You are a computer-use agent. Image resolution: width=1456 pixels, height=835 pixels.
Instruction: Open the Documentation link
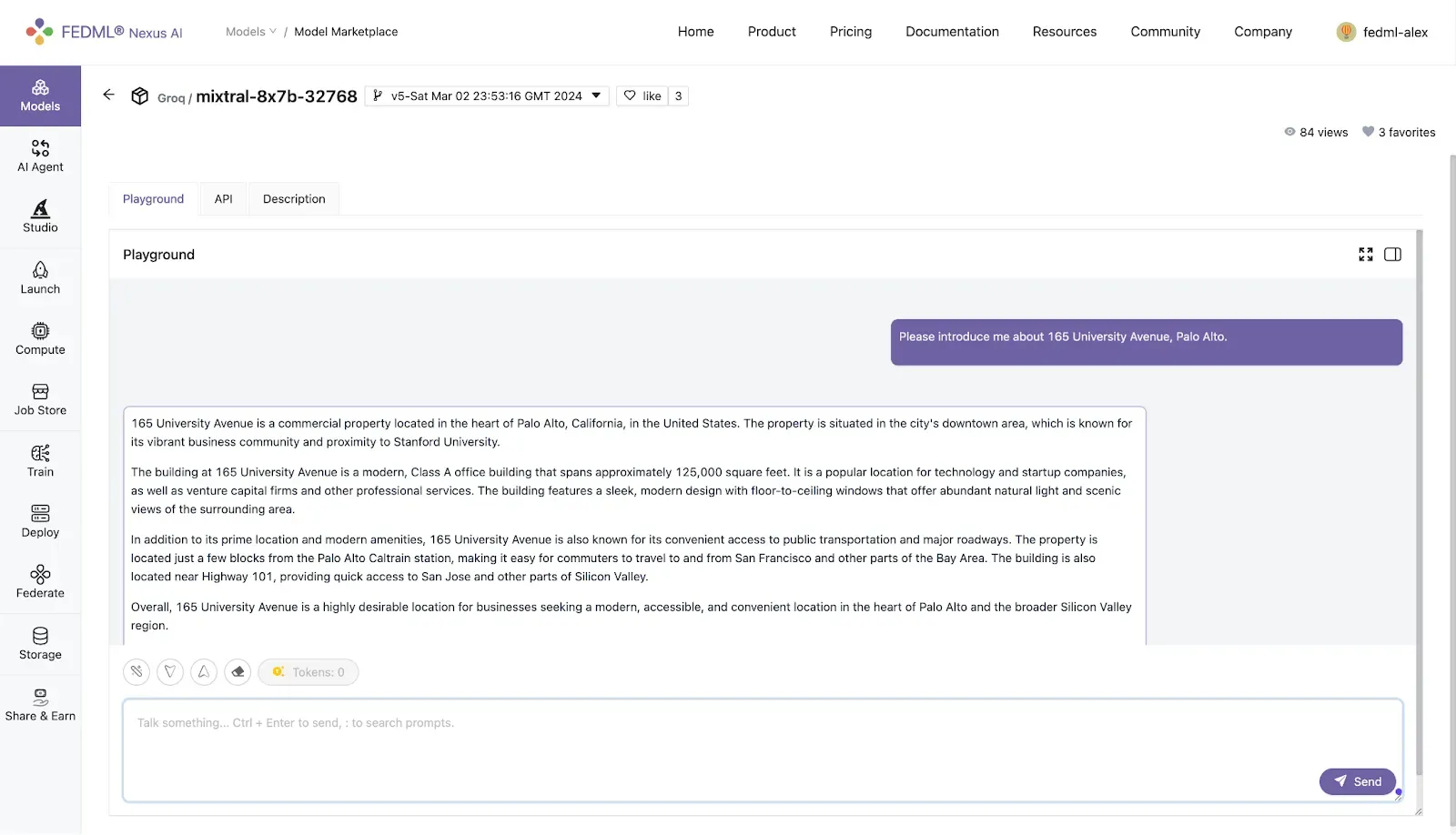click(x=952, y=32)
